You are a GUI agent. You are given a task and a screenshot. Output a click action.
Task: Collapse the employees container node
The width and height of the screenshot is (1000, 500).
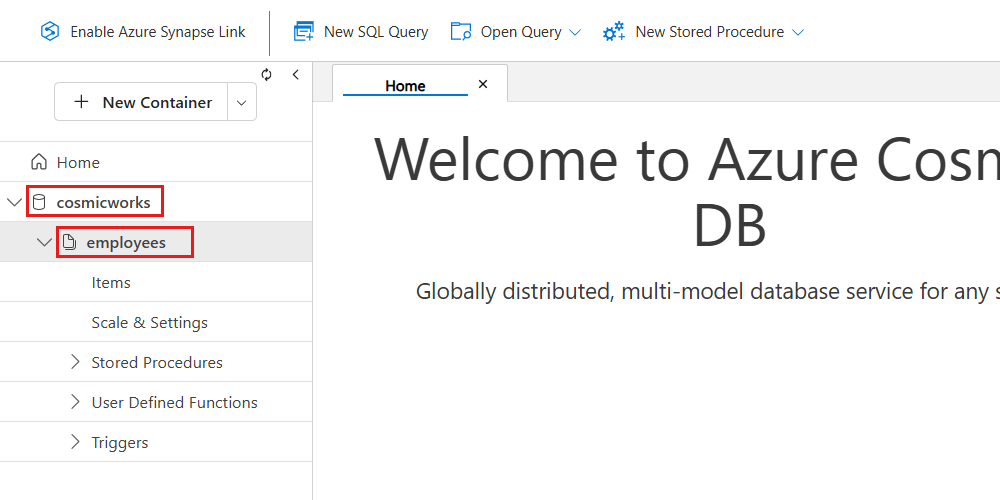pyautogui.click(x=44, y=242)
